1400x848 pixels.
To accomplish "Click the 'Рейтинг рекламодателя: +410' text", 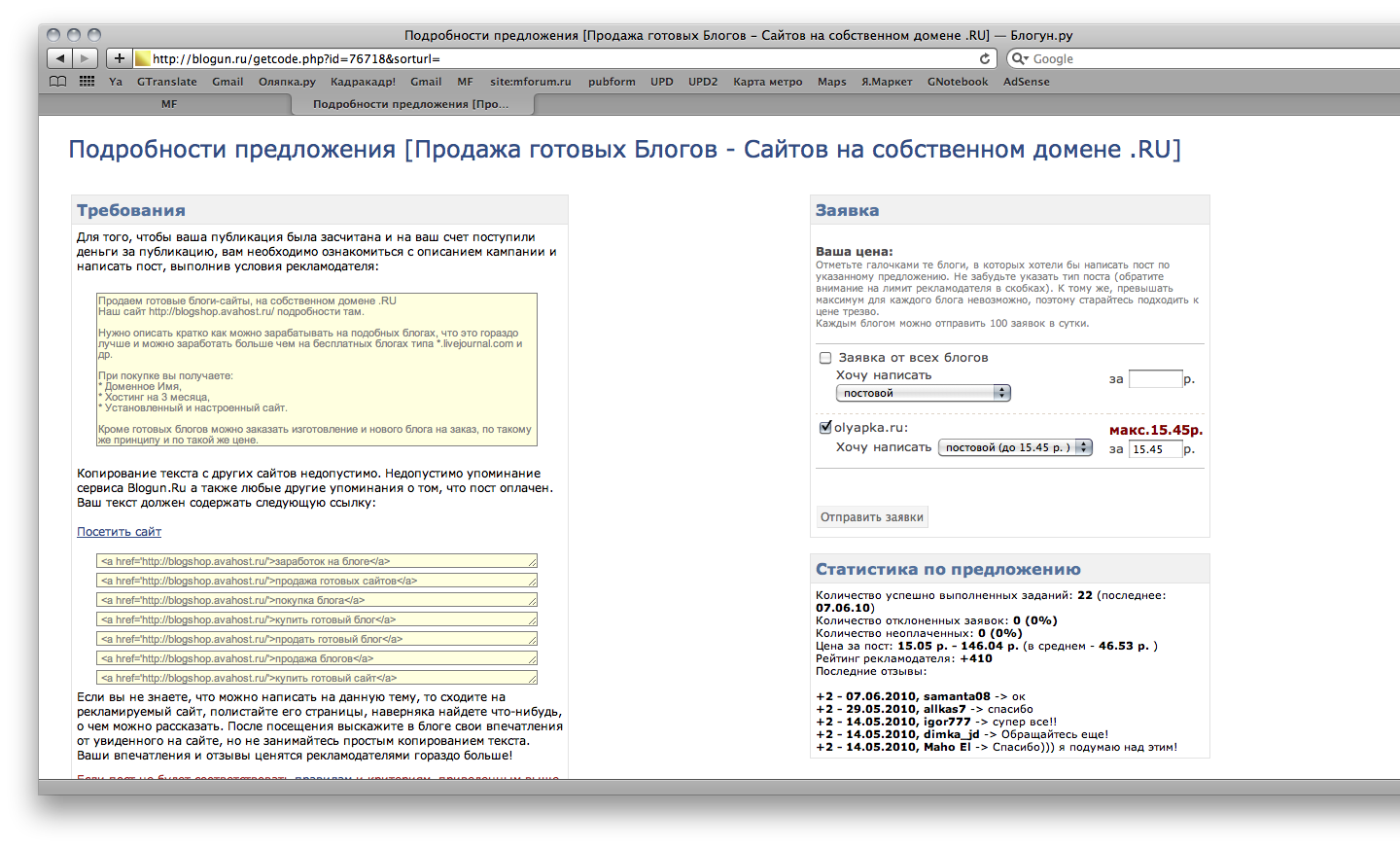I will tap(904, 658).
